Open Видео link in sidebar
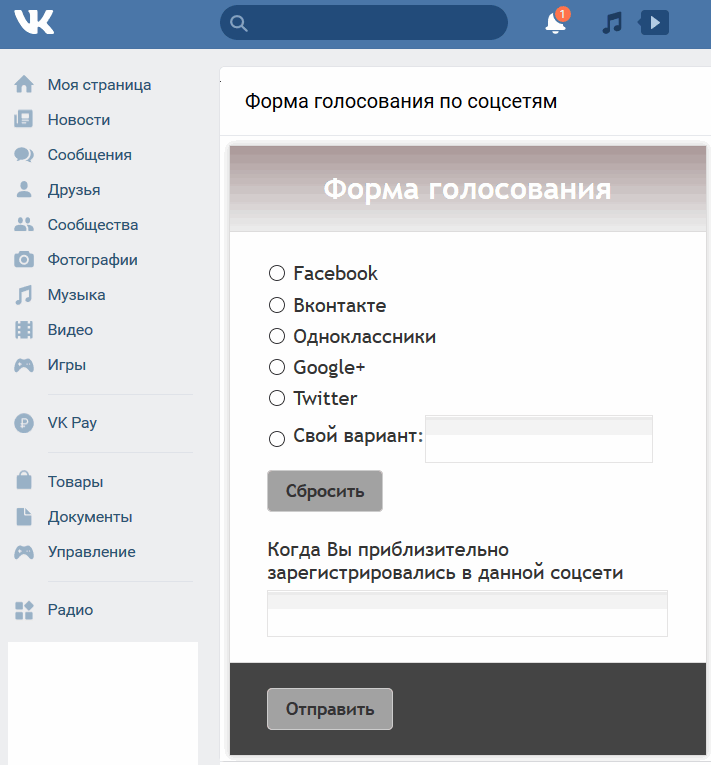 (70, 330)
